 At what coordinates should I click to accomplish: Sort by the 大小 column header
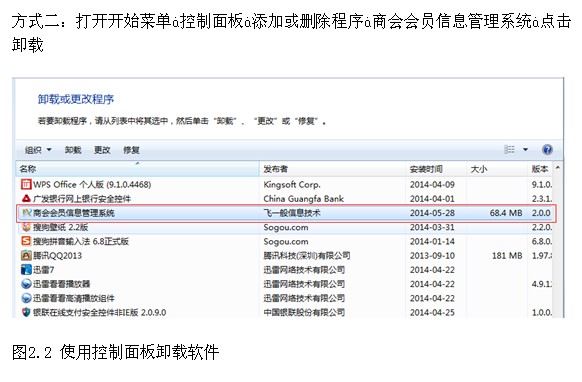[x=497, y=169]
